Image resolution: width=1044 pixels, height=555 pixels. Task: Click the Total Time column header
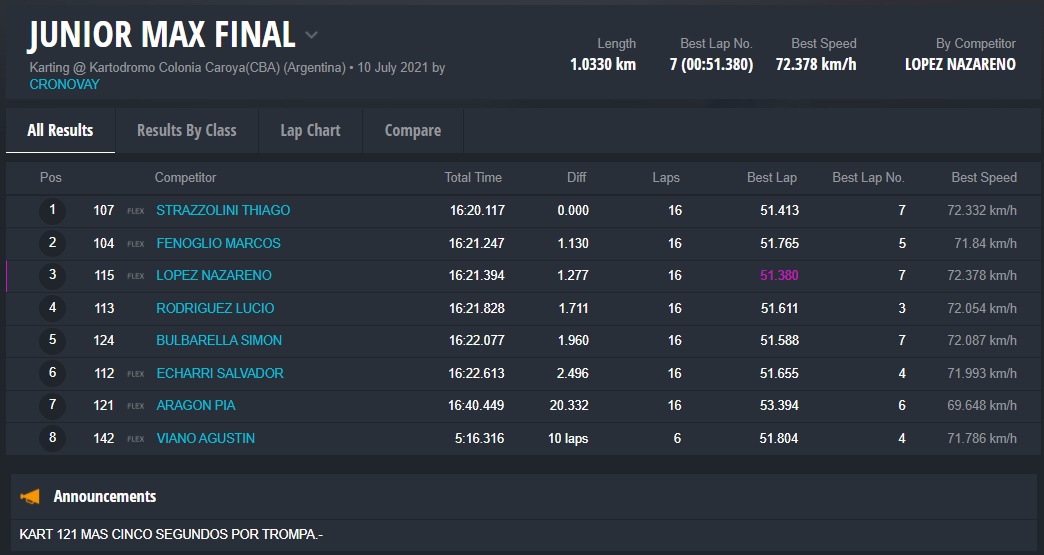(473, 178)
